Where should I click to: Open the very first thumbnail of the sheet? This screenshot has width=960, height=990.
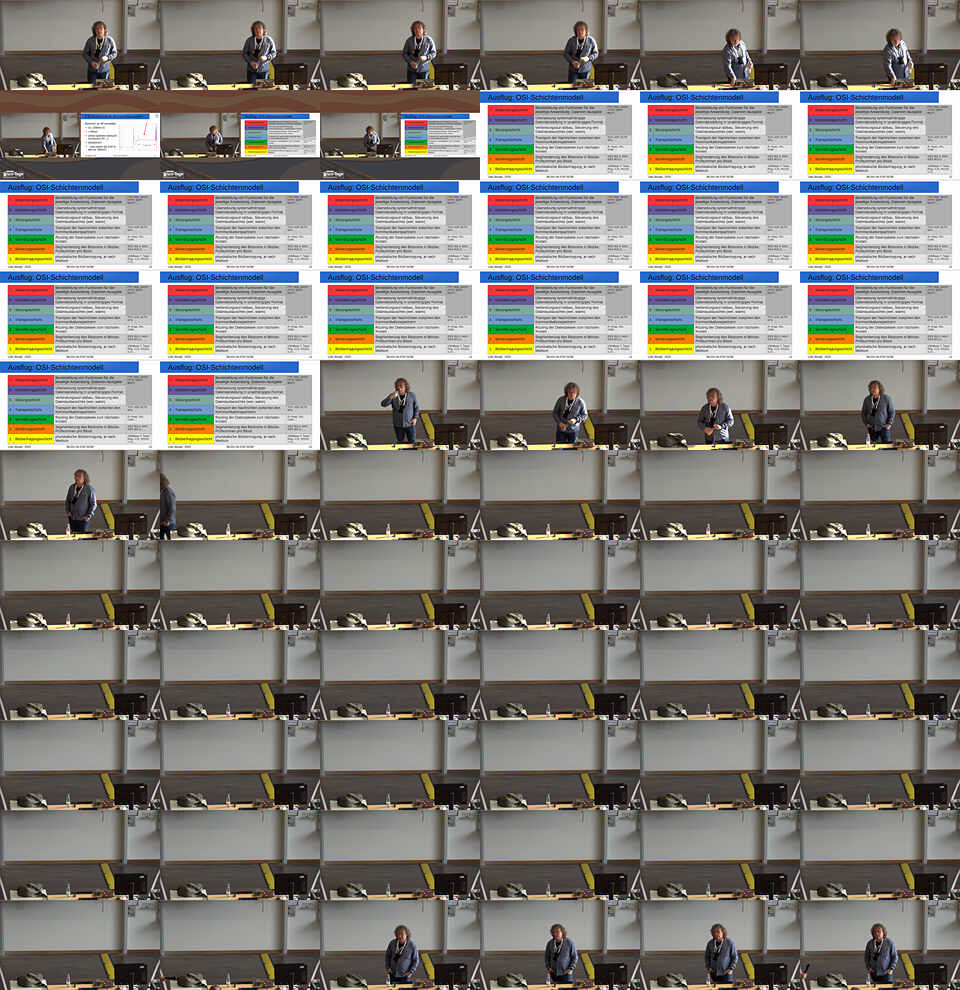click(80, 45)
